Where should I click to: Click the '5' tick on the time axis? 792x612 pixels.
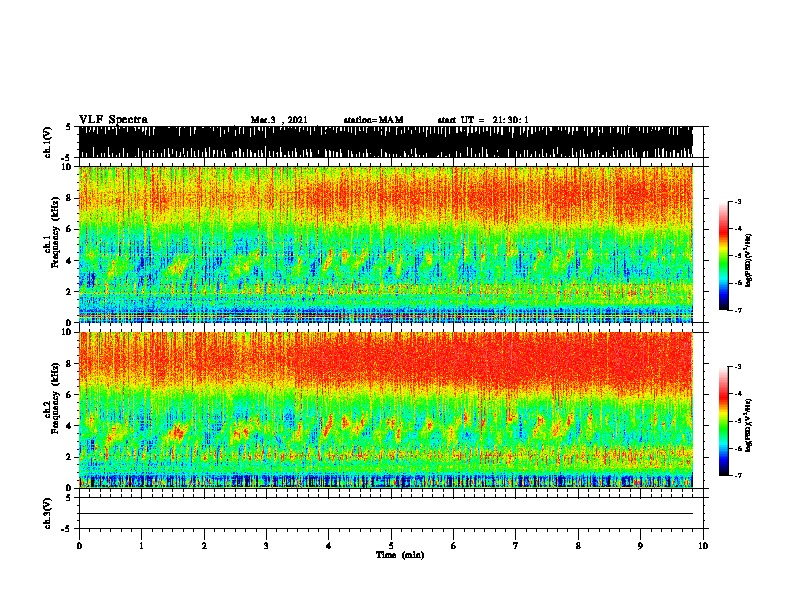coord(391,546)
